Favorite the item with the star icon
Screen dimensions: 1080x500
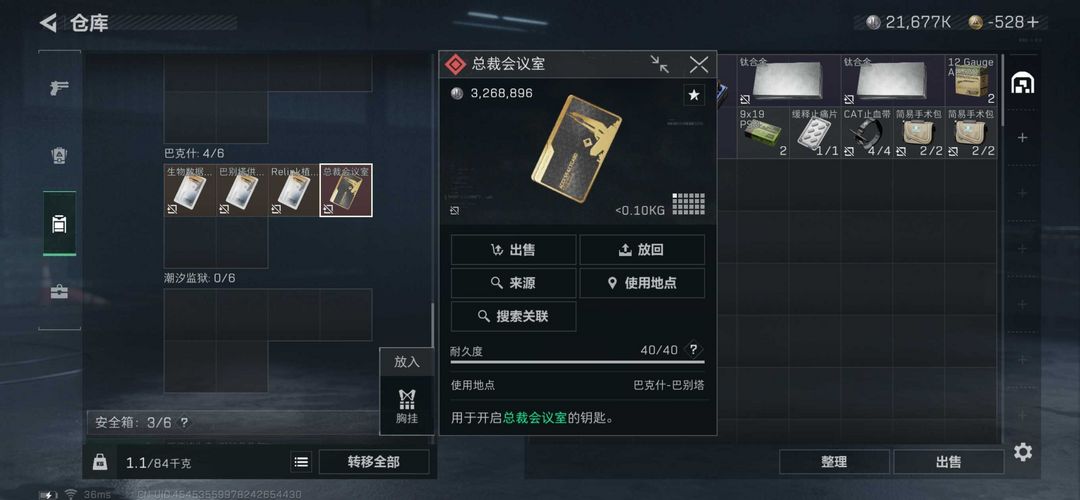[694, 95]
